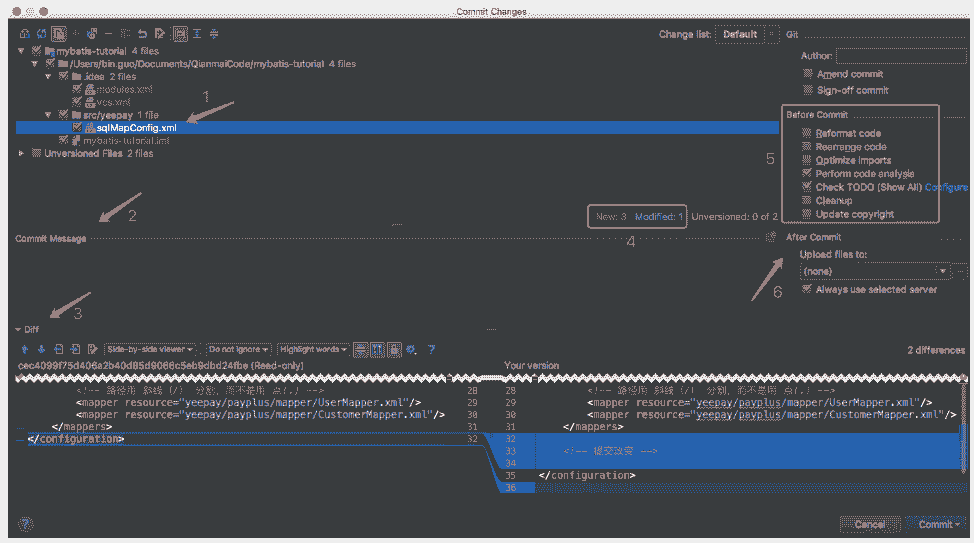Open the Side-by-side viewer dropdown
This screenshot has width=974, height=543.
click(150, 349)
